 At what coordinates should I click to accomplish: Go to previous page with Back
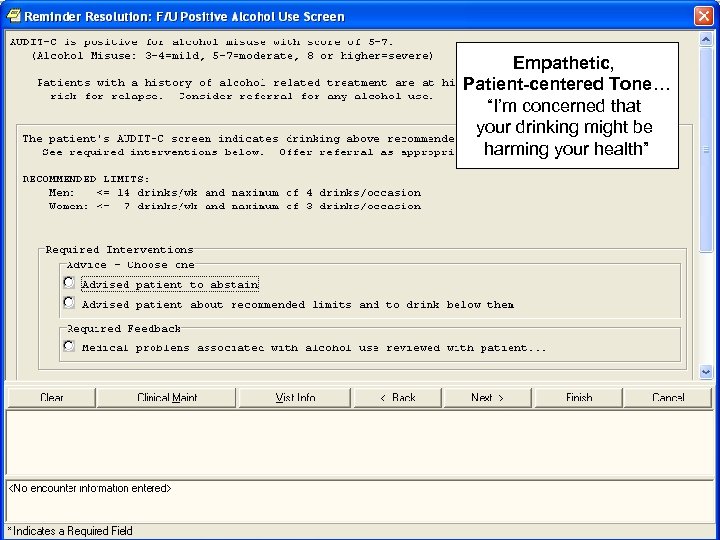click(398, 398)
